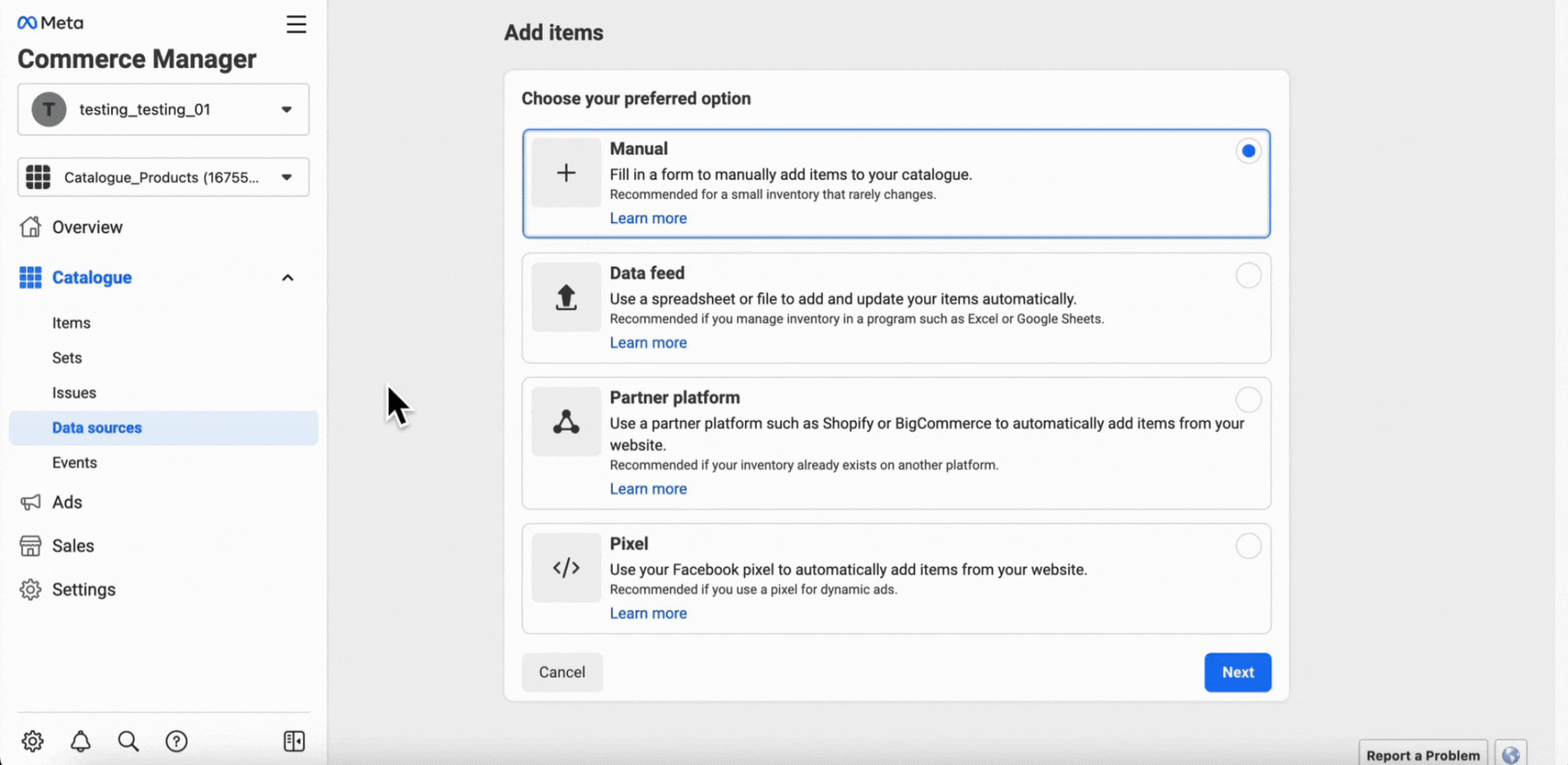
Task: Click the Sales storefront icon
Action: [31, 545]
